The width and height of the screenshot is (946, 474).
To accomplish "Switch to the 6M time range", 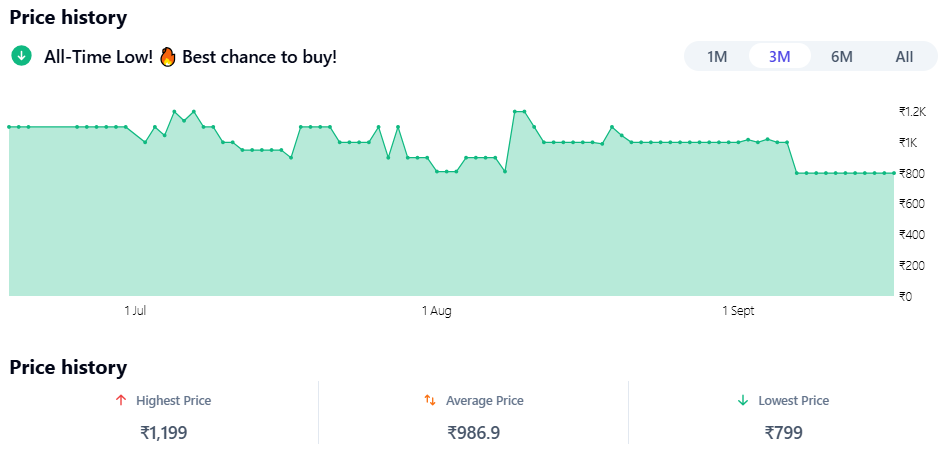I will point(842,56).
